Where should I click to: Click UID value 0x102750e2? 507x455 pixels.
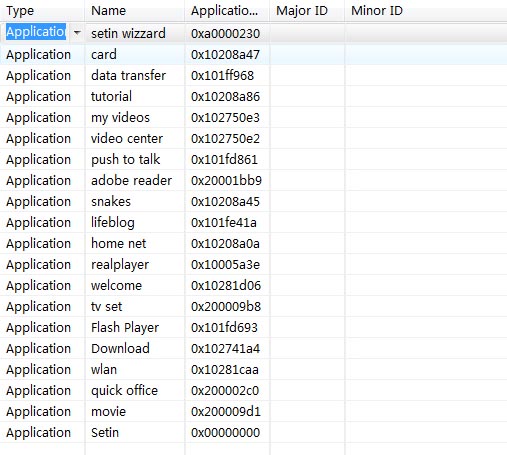tap(225, 138)
